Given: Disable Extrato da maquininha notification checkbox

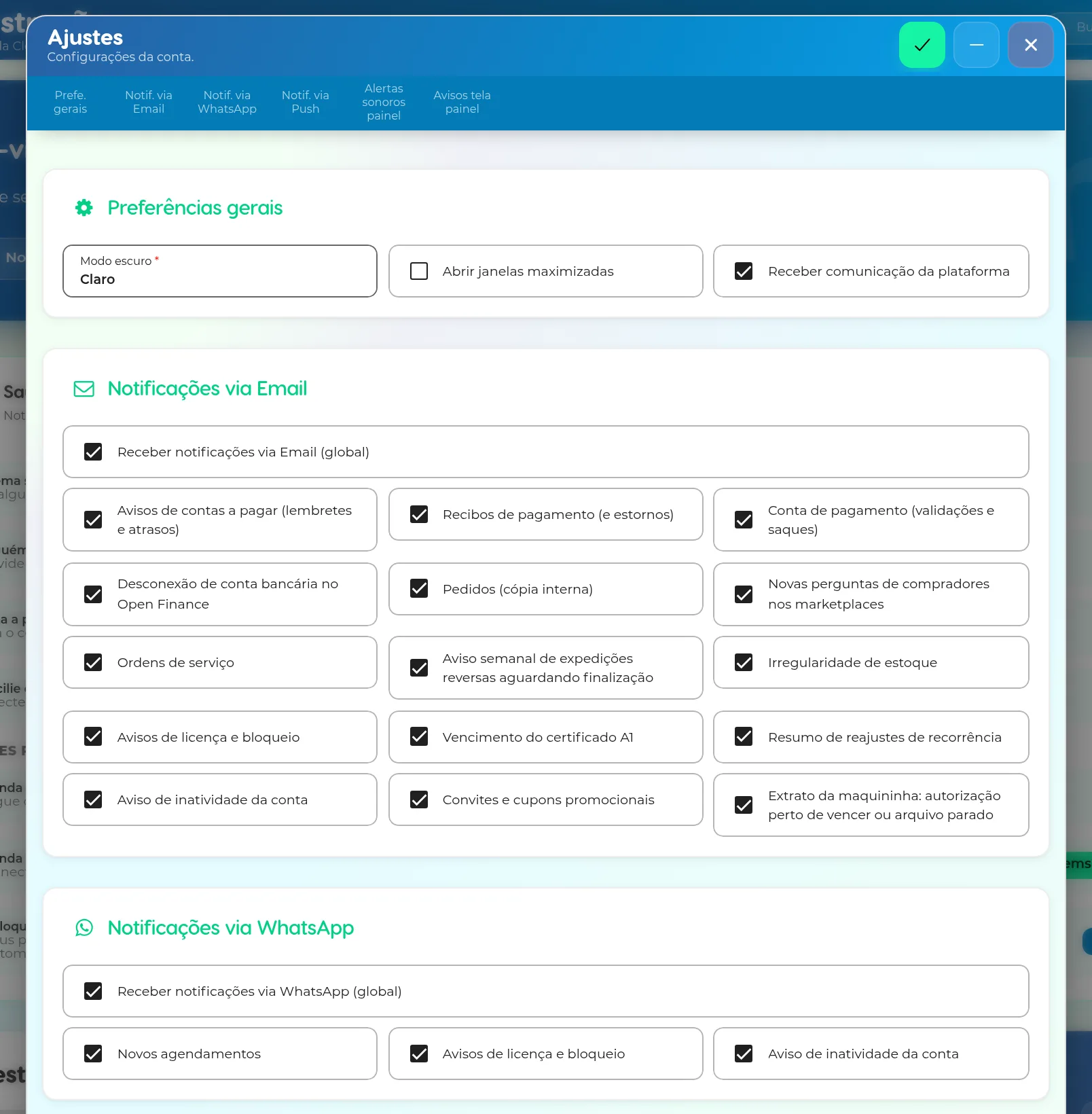Looking at the screenshot, I should [744, 805].
